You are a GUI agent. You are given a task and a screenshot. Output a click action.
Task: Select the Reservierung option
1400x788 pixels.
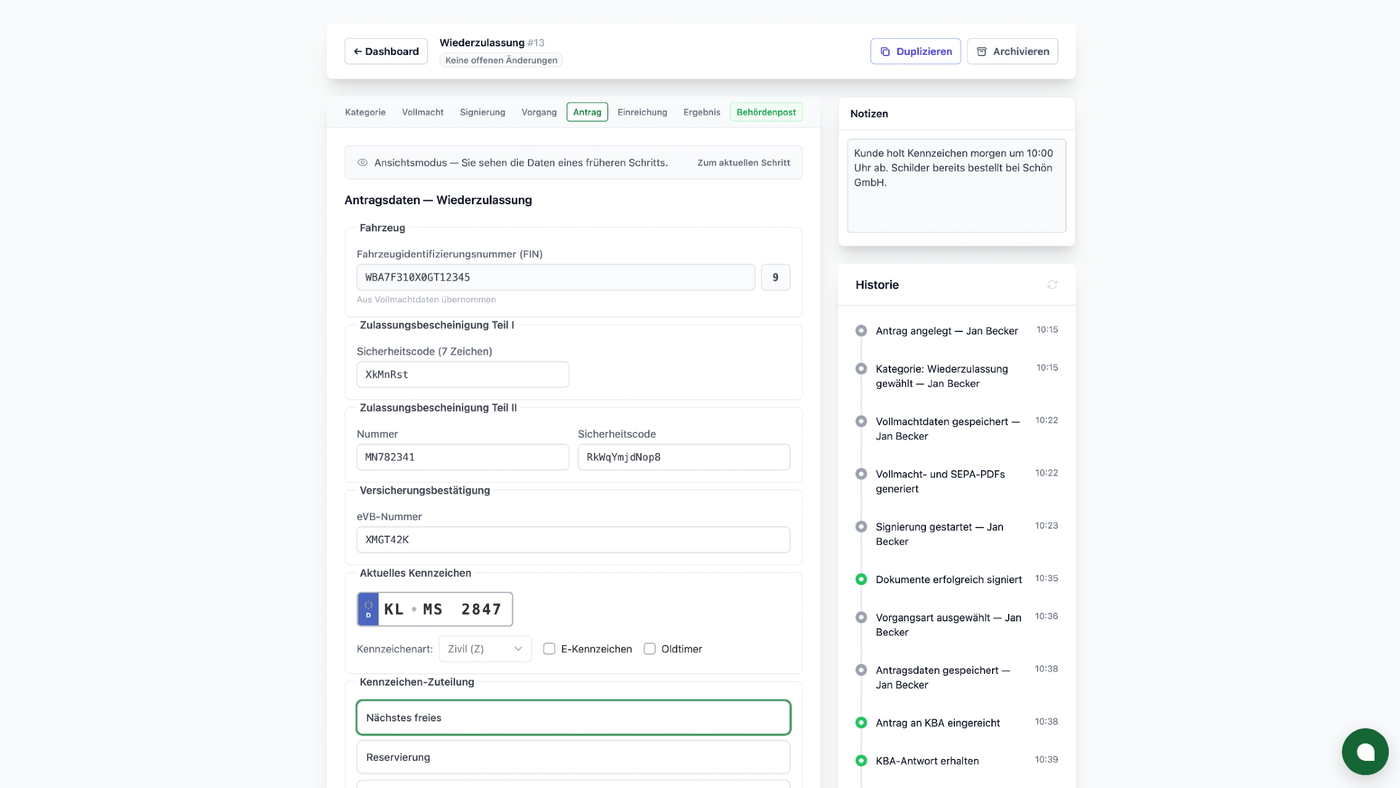point(573,757)
